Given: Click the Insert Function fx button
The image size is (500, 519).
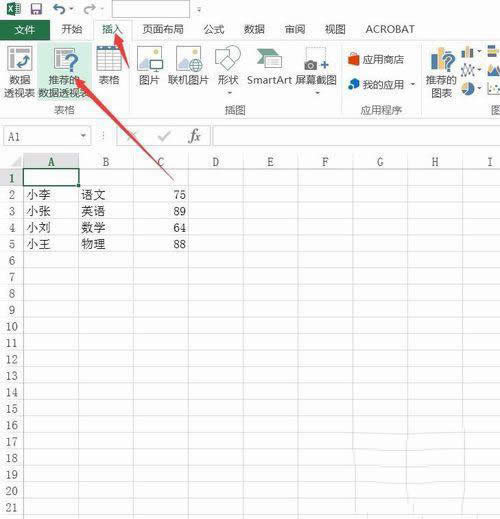Looking at the screenshot, I should point(194,136).
